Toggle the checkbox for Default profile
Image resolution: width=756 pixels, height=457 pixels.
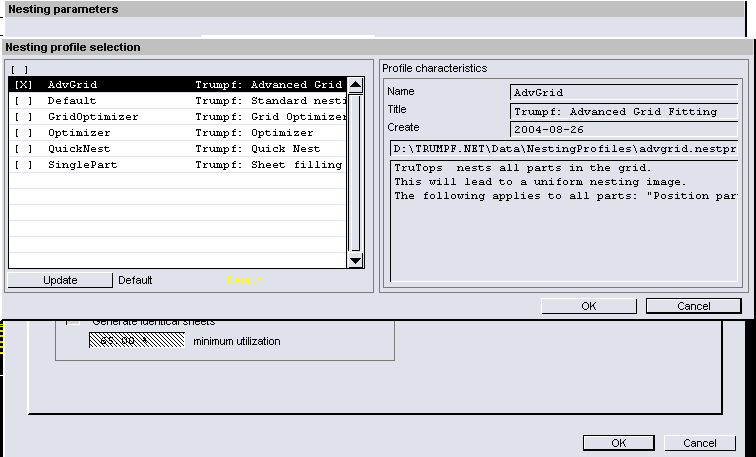click(x=23, y=101)
